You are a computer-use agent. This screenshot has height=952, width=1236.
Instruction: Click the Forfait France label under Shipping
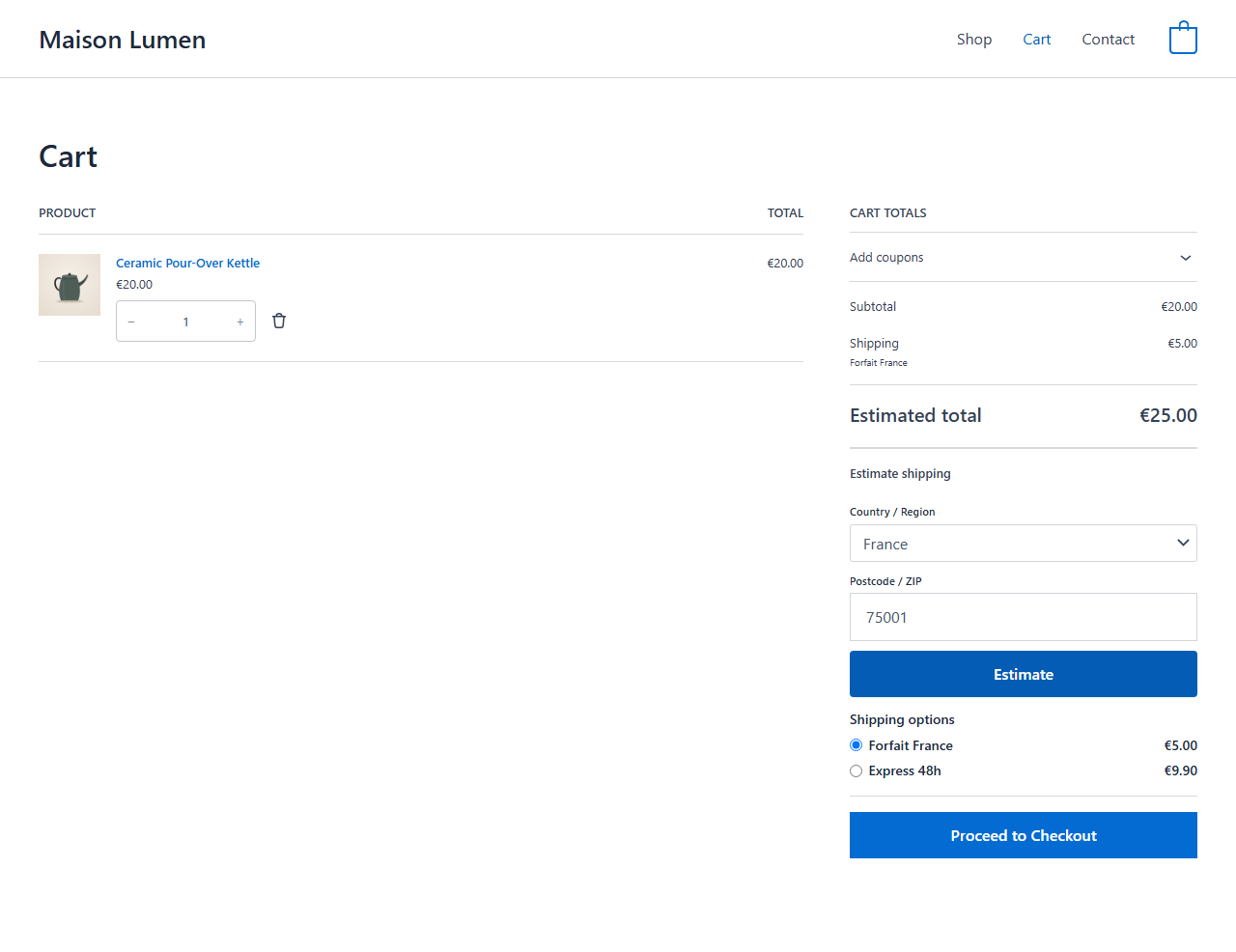pos(879,363)
